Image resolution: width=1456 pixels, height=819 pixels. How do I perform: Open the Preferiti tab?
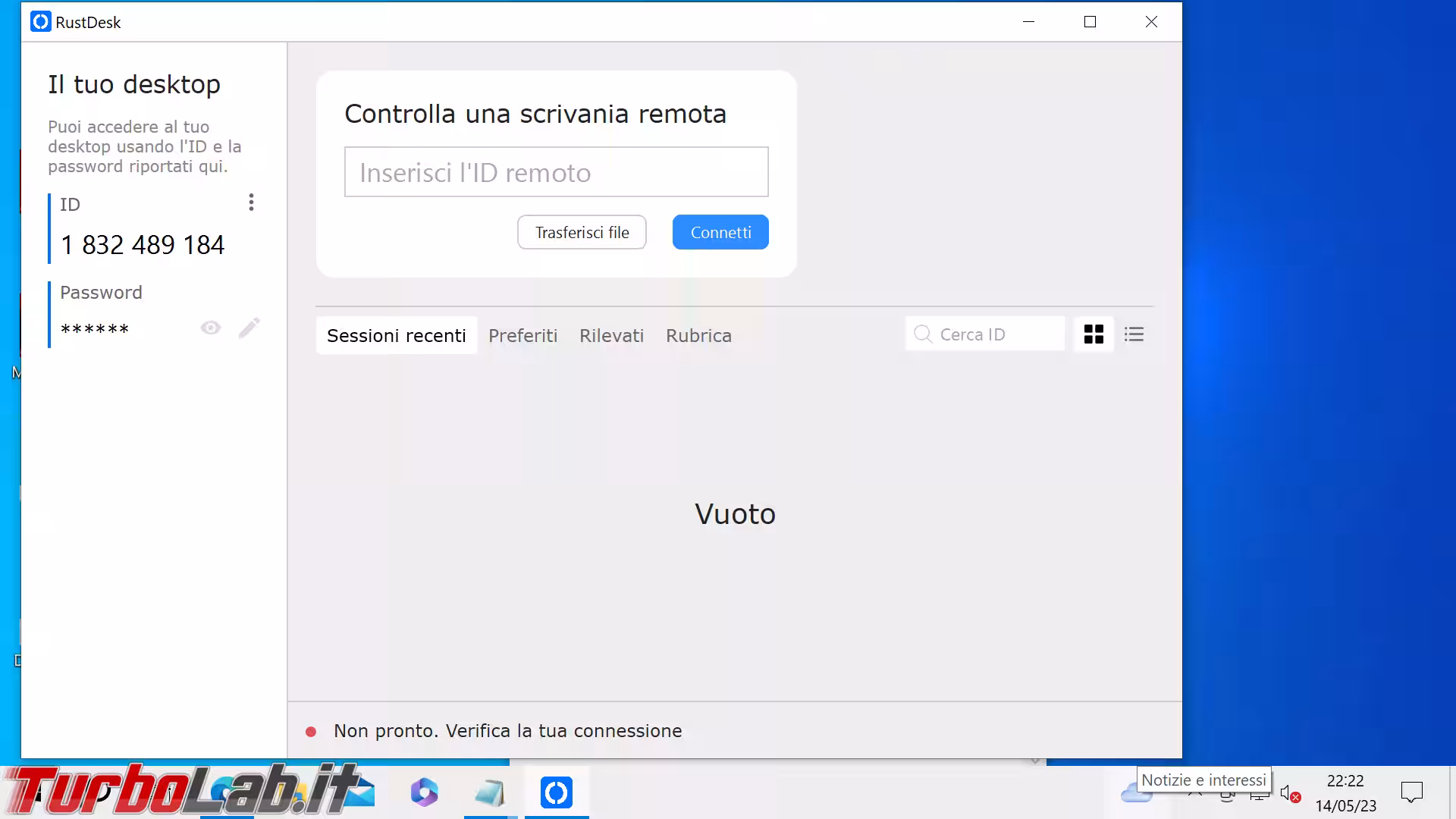[522, 335]
